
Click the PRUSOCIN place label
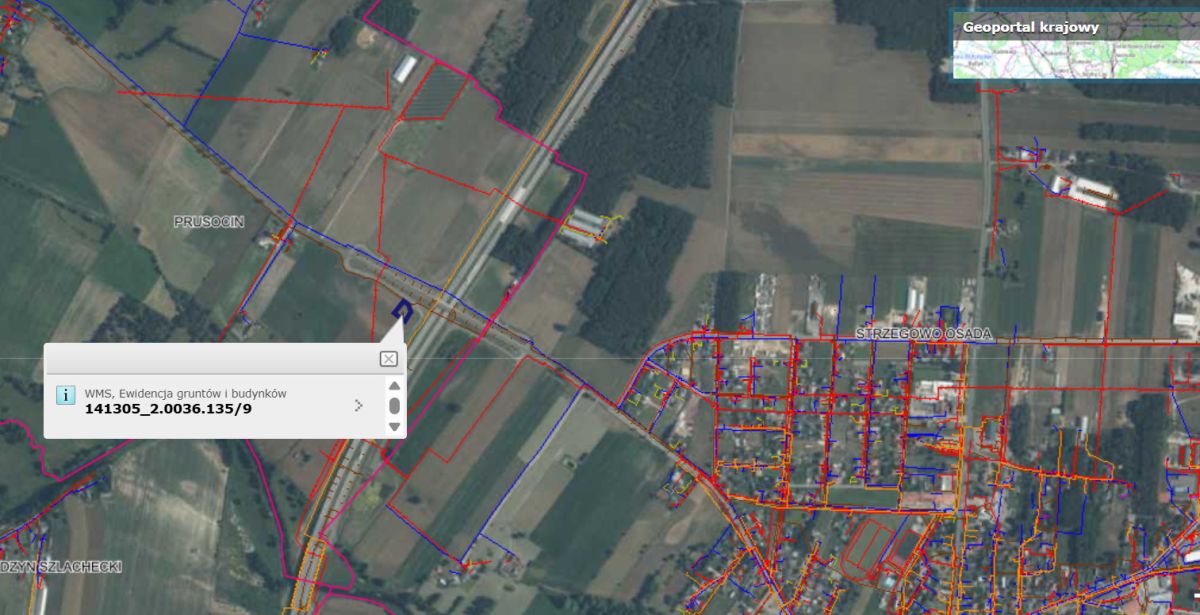click(208, 220)
